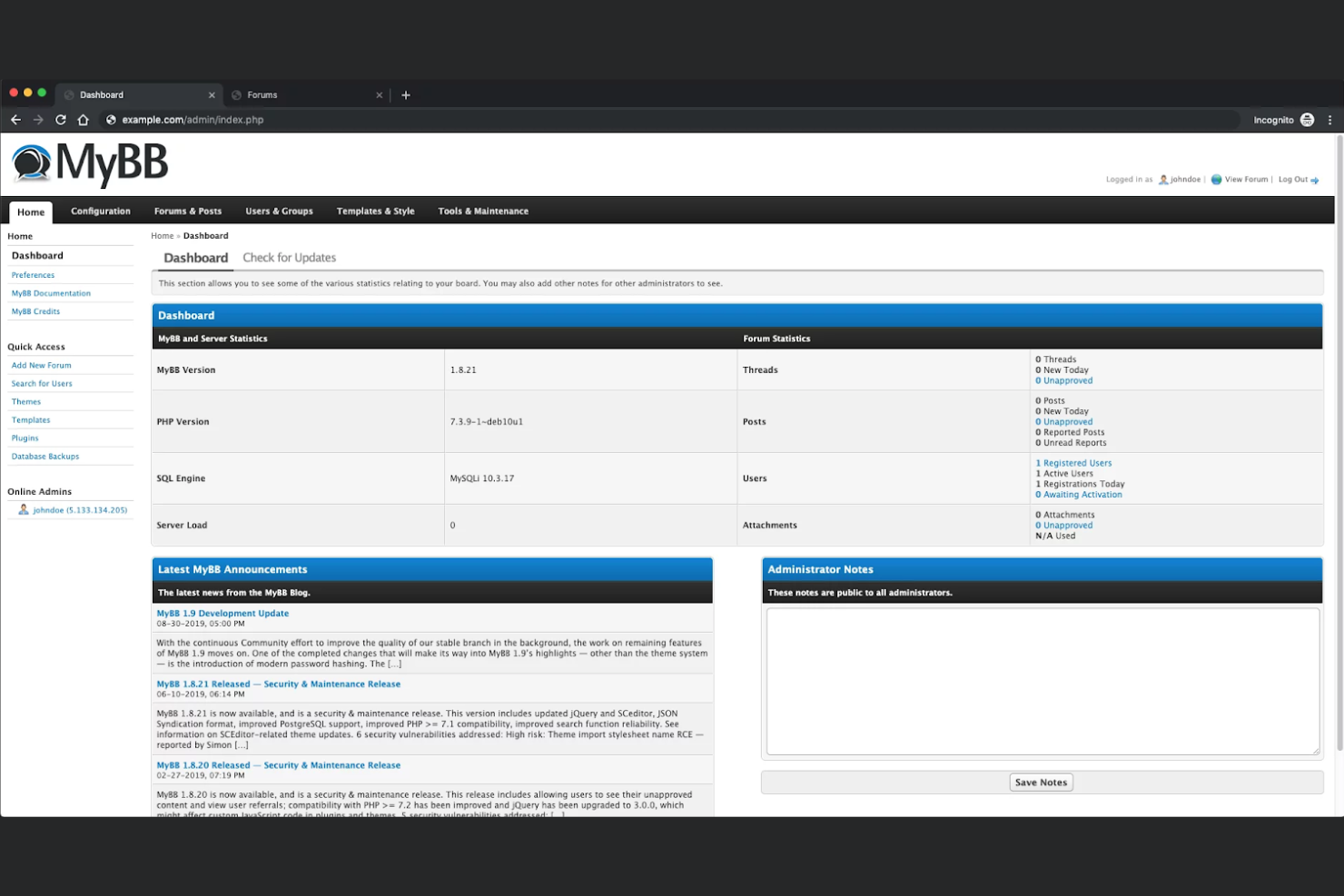This screenshot has width=1344, height=896.
Task: Click the admin icon beside johndoe under Online Admins
Action: point(25,509)
